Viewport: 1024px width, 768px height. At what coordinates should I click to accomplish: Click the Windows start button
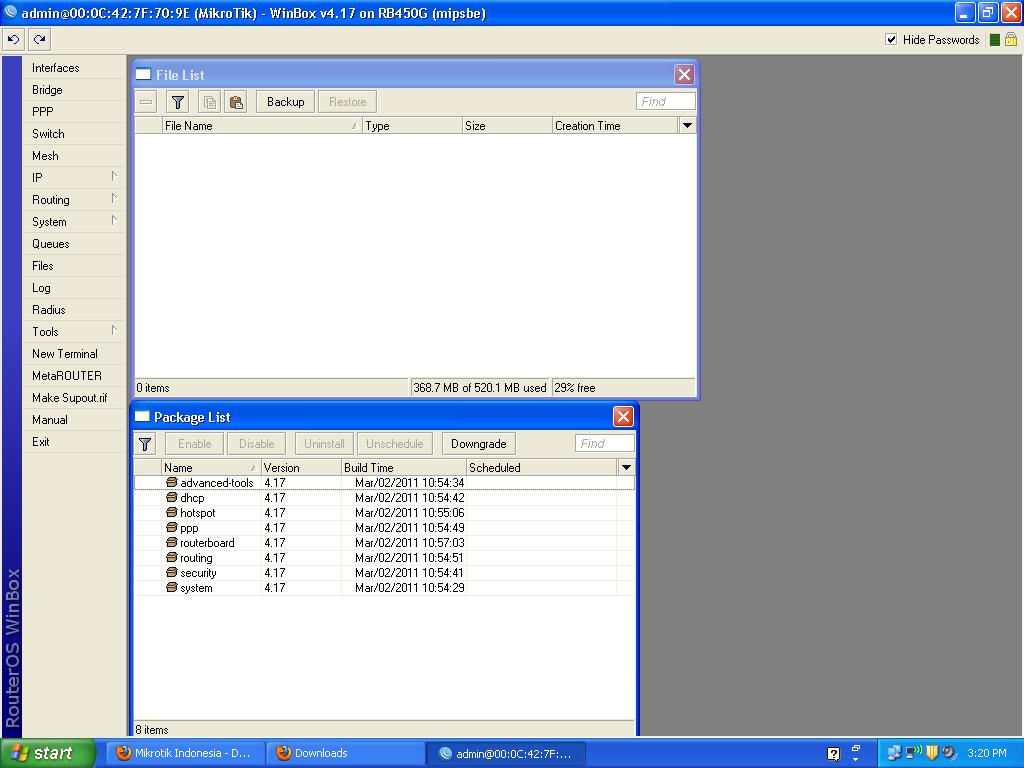pyautogui.click(x=48, y=754)
